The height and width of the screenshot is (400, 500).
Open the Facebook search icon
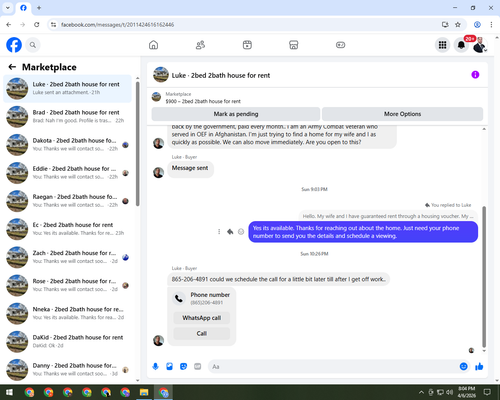(x=33, y=45)
